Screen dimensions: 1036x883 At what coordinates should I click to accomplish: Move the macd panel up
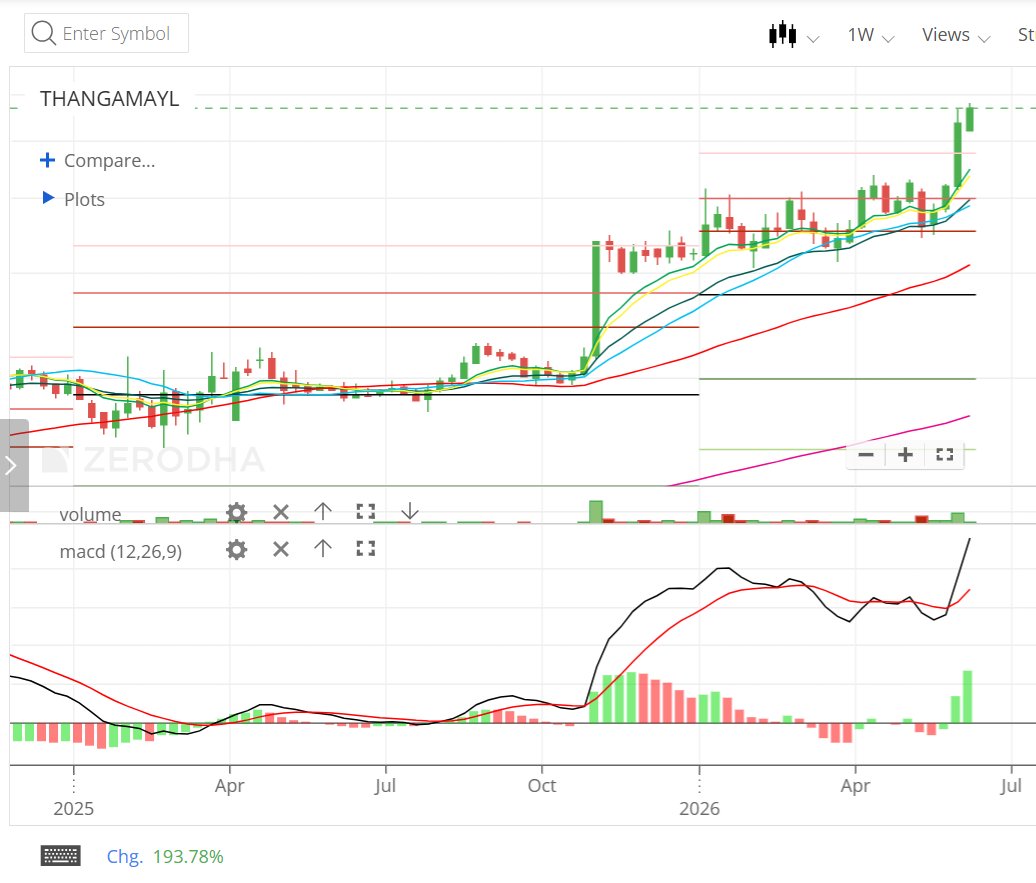322,548
